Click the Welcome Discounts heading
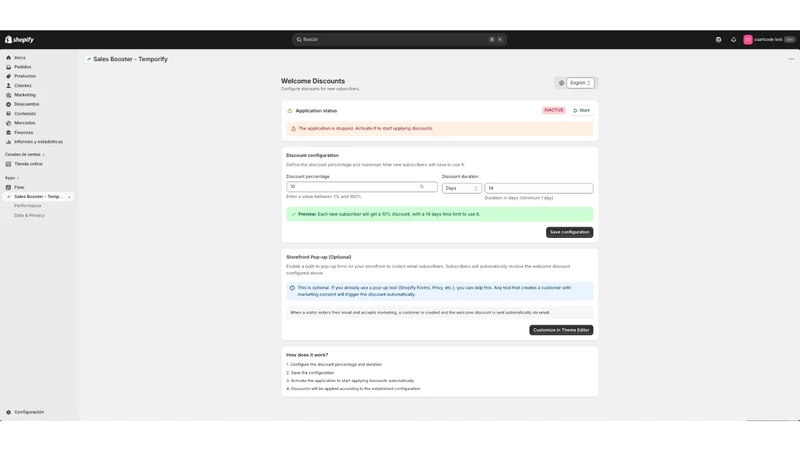This screenshot has height=450, width=800. pos(313,81)
